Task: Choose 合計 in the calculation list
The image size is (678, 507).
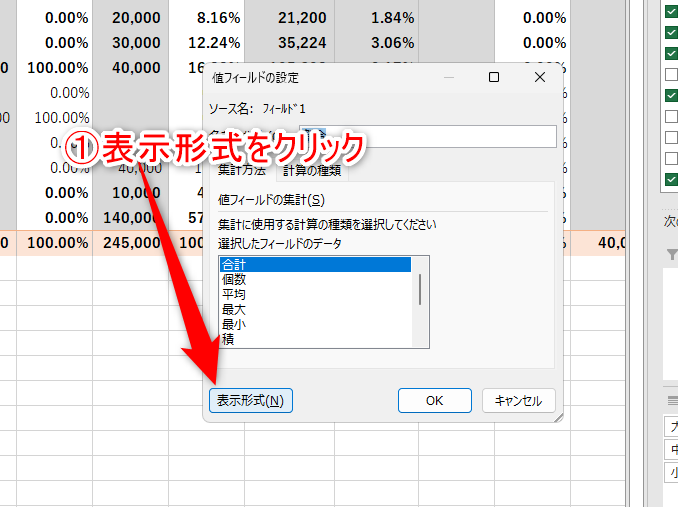Action: [x=315, y=265]
